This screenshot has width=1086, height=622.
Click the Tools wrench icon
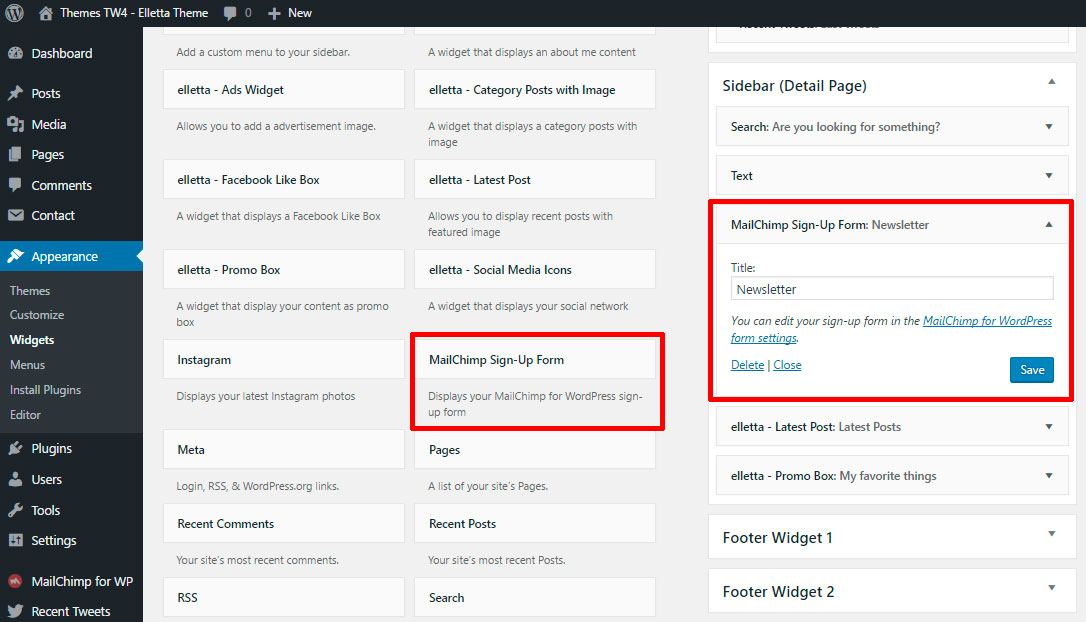[x=15, y=510]
